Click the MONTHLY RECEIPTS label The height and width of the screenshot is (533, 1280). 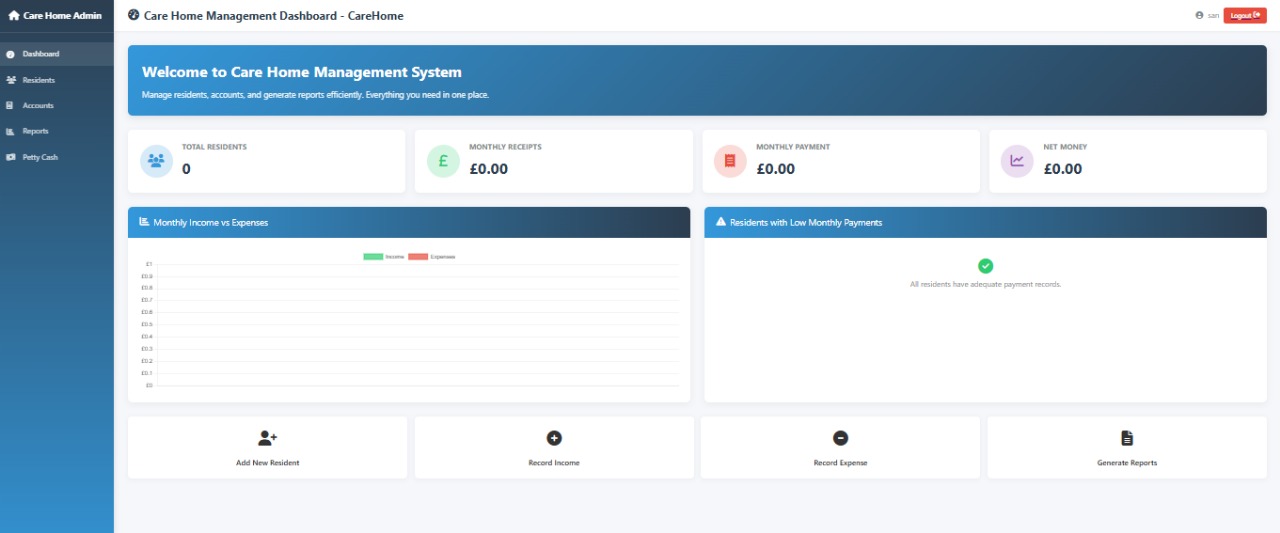click(x=505, y=147)
